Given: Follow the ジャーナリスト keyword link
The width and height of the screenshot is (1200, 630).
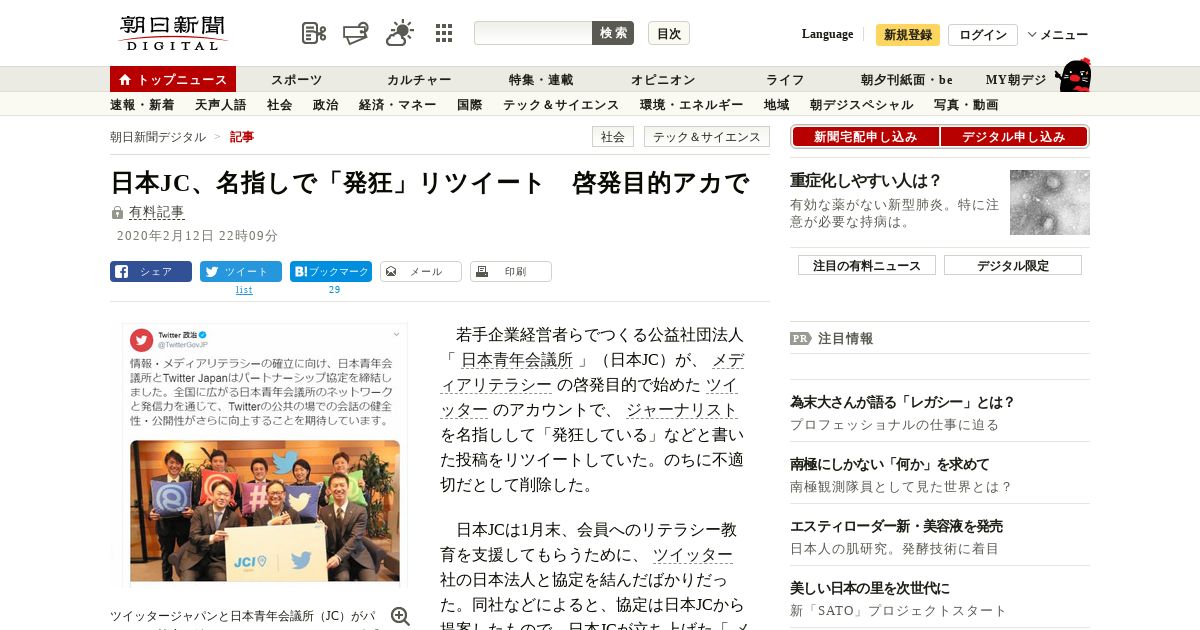Looking at the screenshot, I should 682,410.
